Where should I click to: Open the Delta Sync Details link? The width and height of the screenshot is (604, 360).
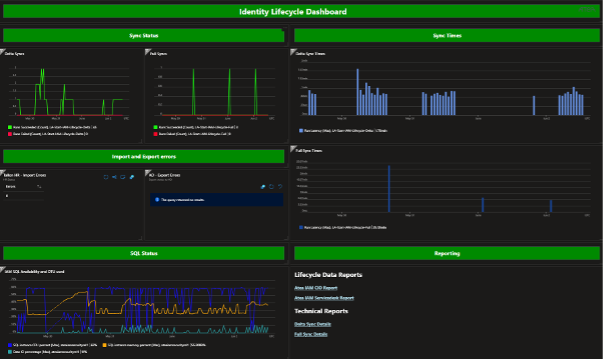point(312,324)
